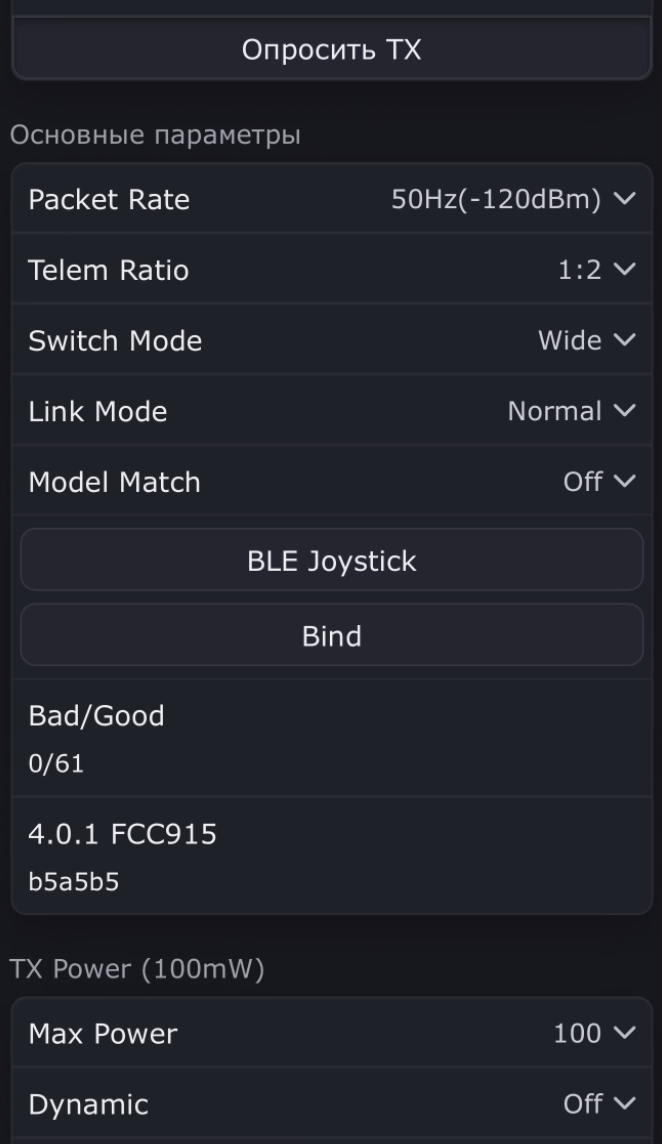This screenshot has height=1144, width=662.
Task: Click the chevron beside Wide
Action: click(625, 340)
